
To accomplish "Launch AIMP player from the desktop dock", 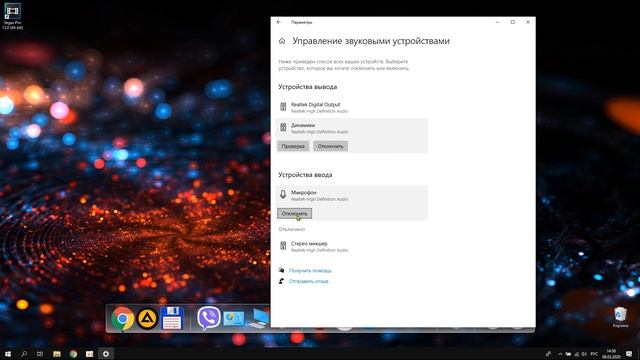I will point(147,318).
